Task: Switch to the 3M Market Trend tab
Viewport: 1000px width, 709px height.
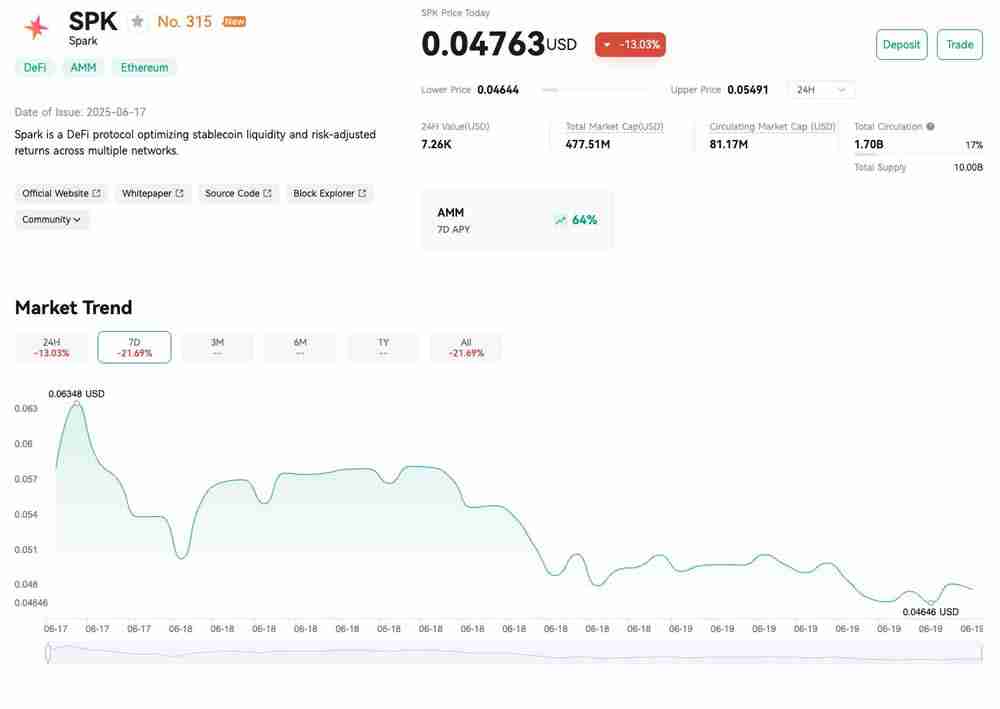Action: tap(217, 346)
